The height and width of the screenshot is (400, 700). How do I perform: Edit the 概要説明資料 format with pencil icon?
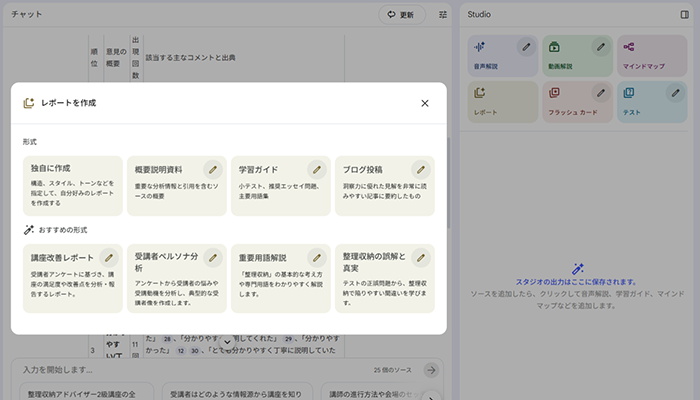click(212, 169)
